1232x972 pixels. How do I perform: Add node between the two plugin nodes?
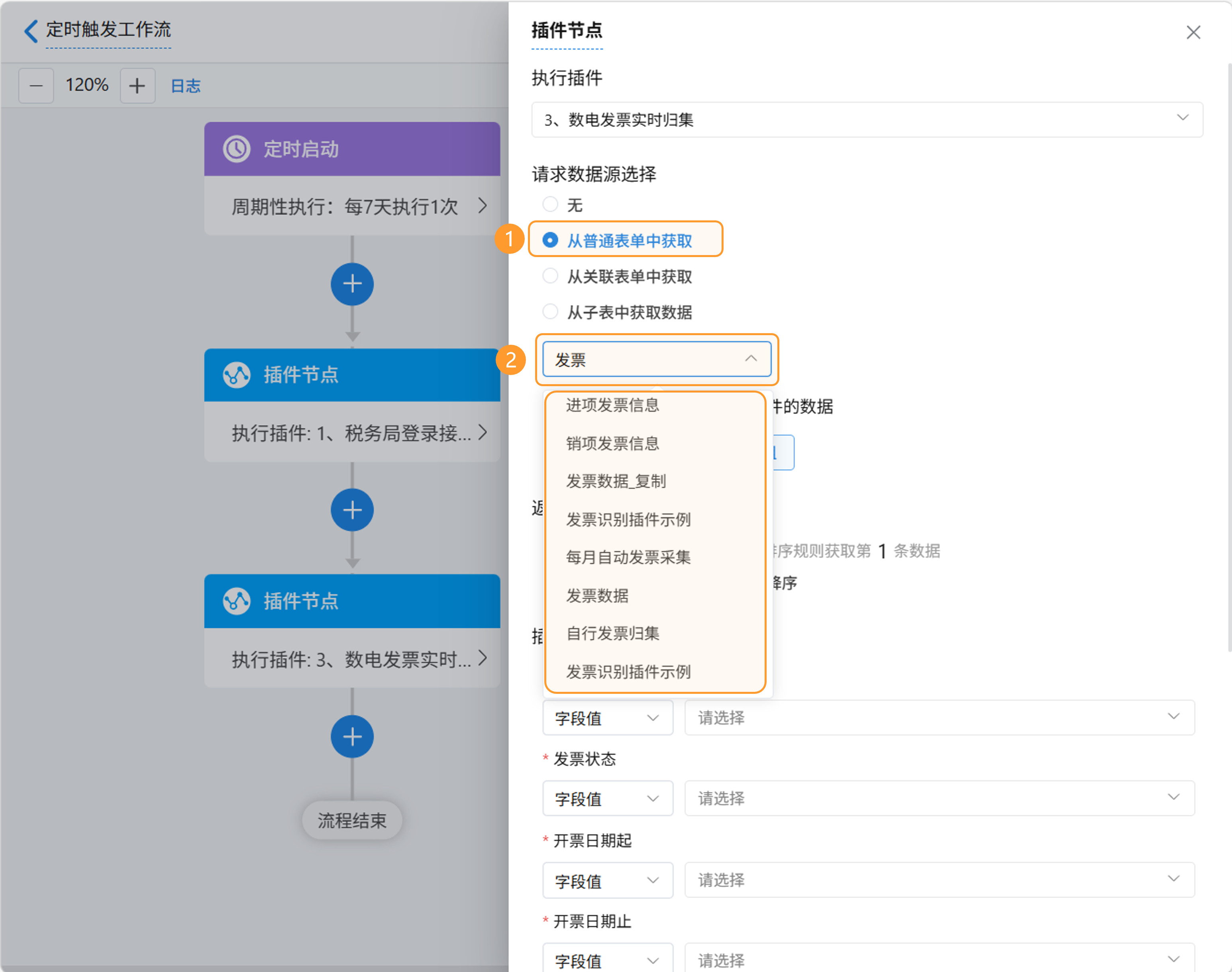pos(352,510)
